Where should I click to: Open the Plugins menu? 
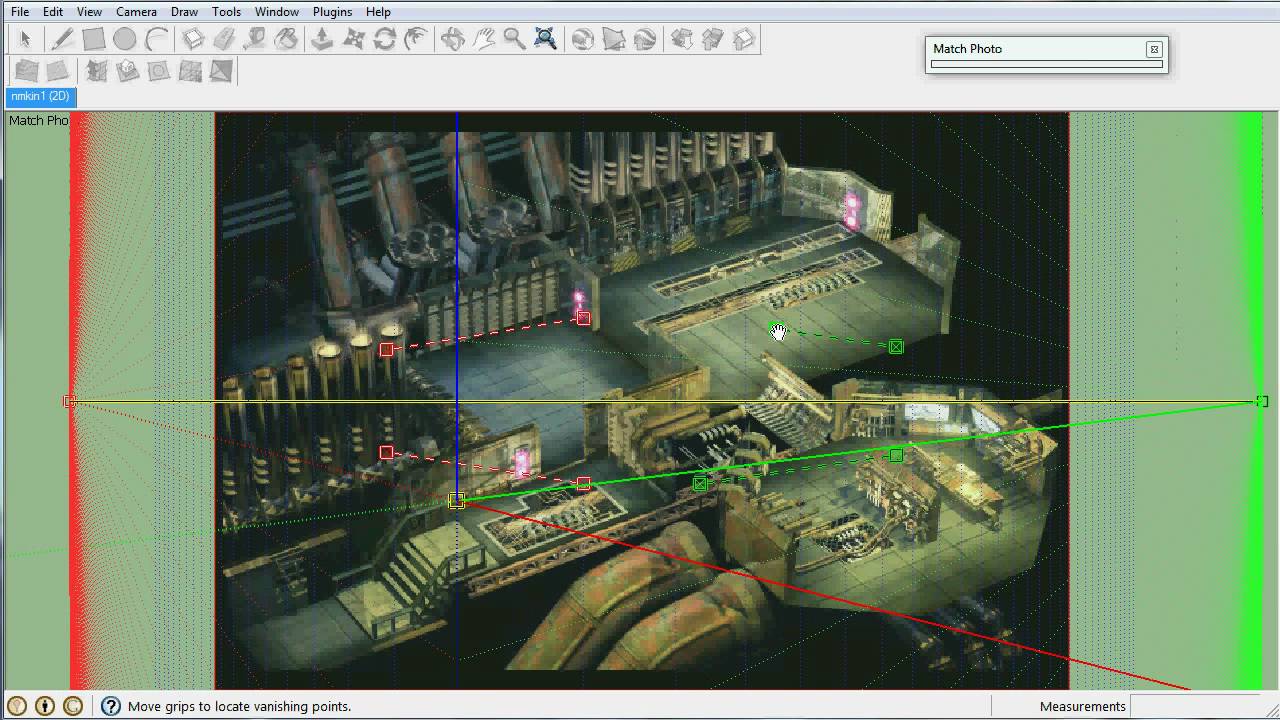coord(332,11)
